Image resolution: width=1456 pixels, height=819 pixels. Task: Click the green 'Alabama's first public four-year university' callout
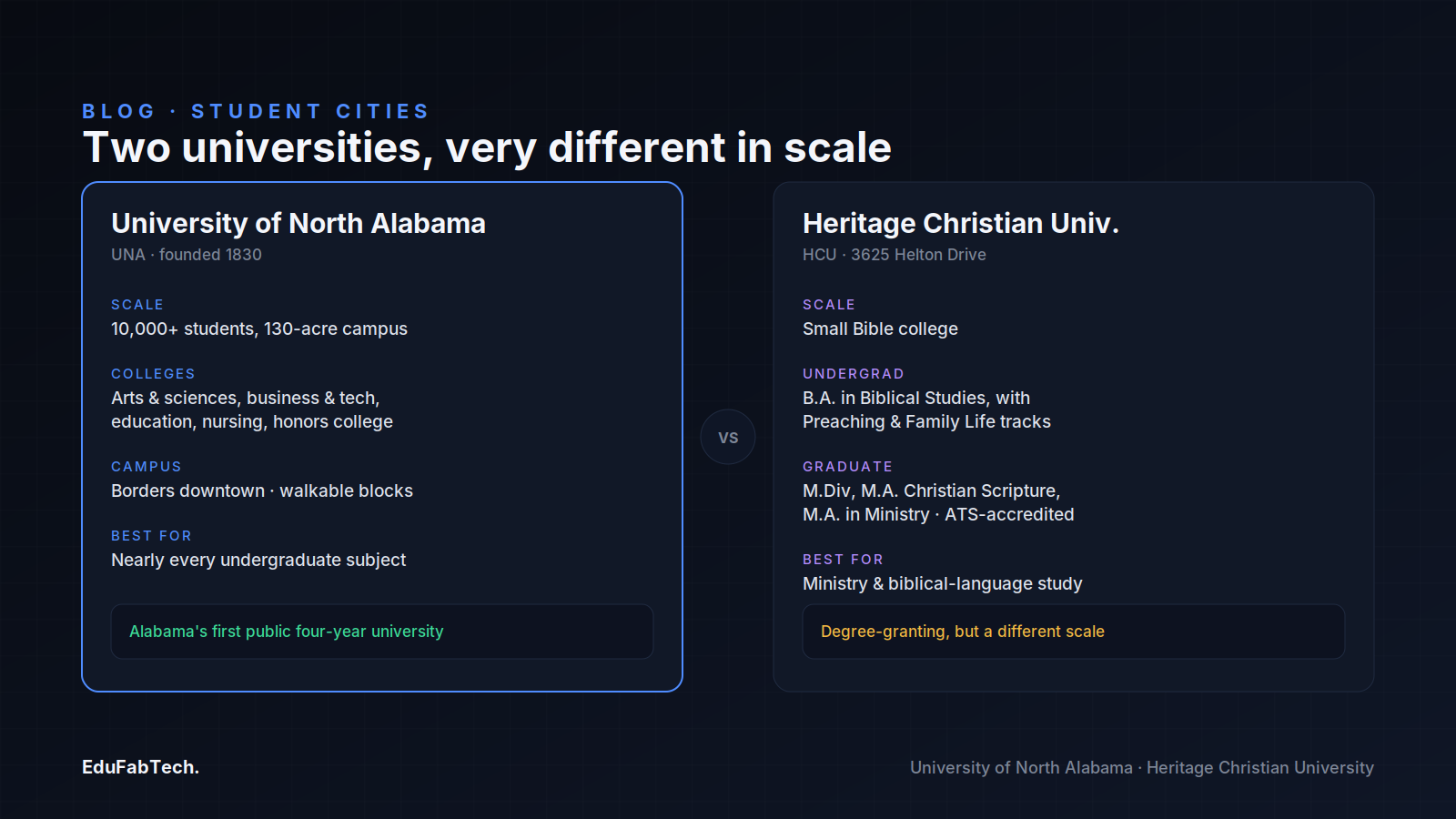point(382,632)
